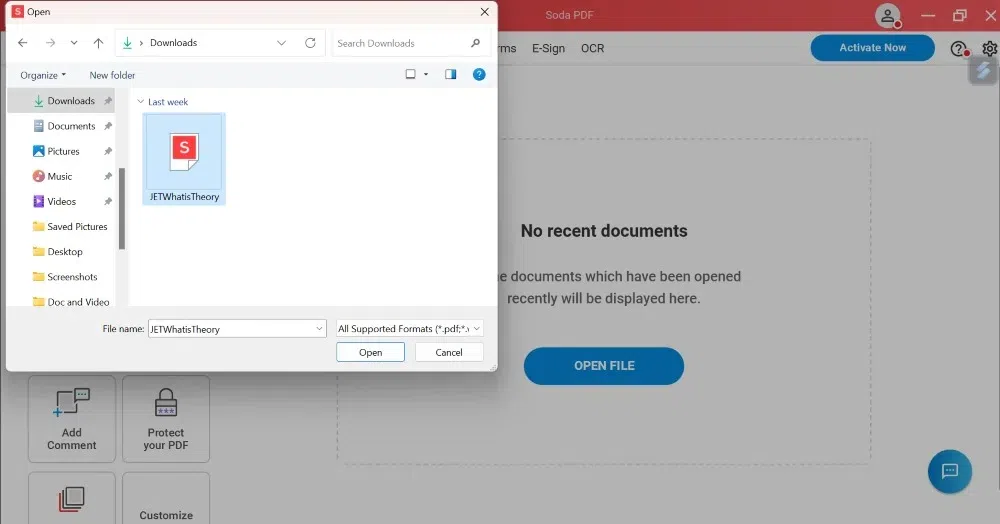Open the All Supported Formats dropdown
The height and width of the screenshot is (524, 1000).
pos(409,328)
